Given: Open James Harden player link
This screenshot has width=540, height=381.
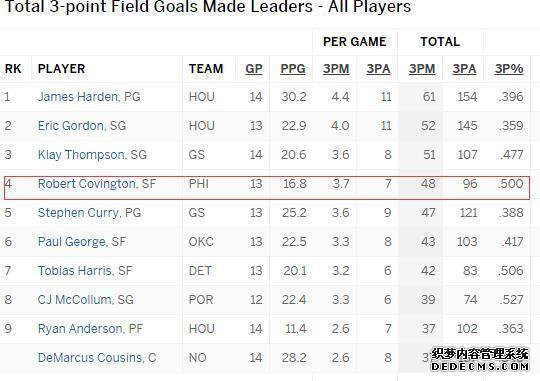Looking at the screenshot, I should pos(78,96).
